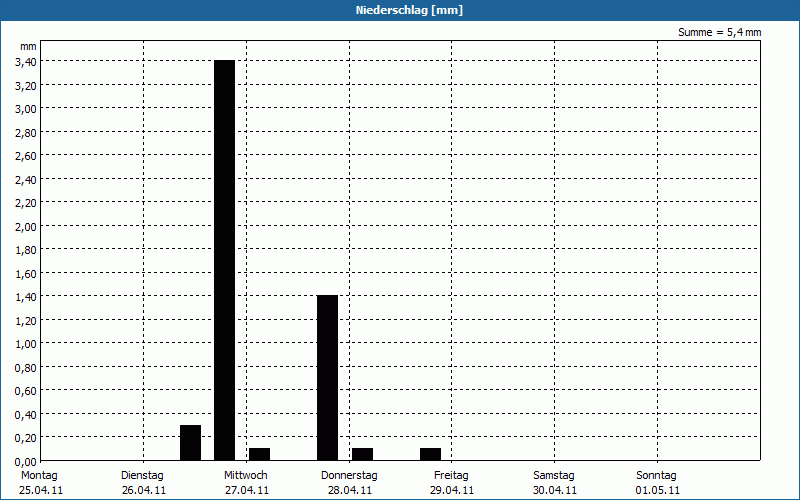The image size is (800, 500).
Task: Click the 1,20 y-axis value
Action: (26, 320)
